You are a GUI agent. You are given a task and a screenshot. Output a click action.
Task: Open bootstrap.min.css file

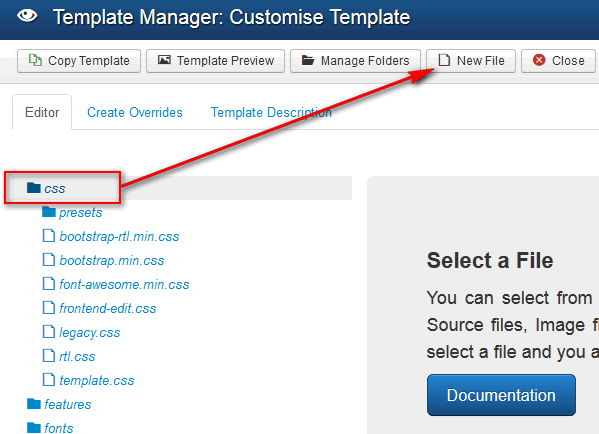coord(112,261)
